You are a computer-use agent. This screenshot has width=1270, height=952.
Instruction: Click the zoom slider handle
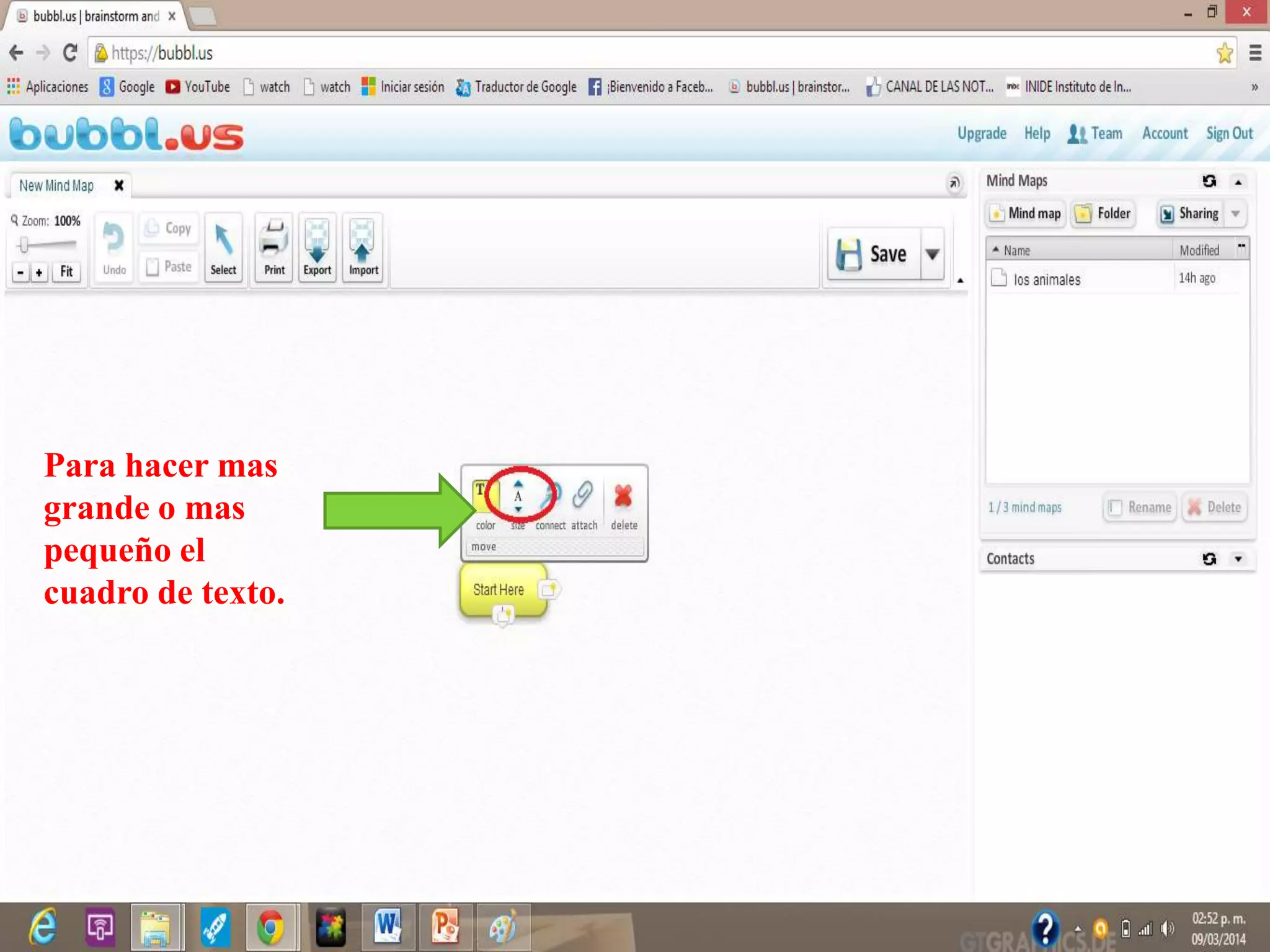[x=24, y=245]
